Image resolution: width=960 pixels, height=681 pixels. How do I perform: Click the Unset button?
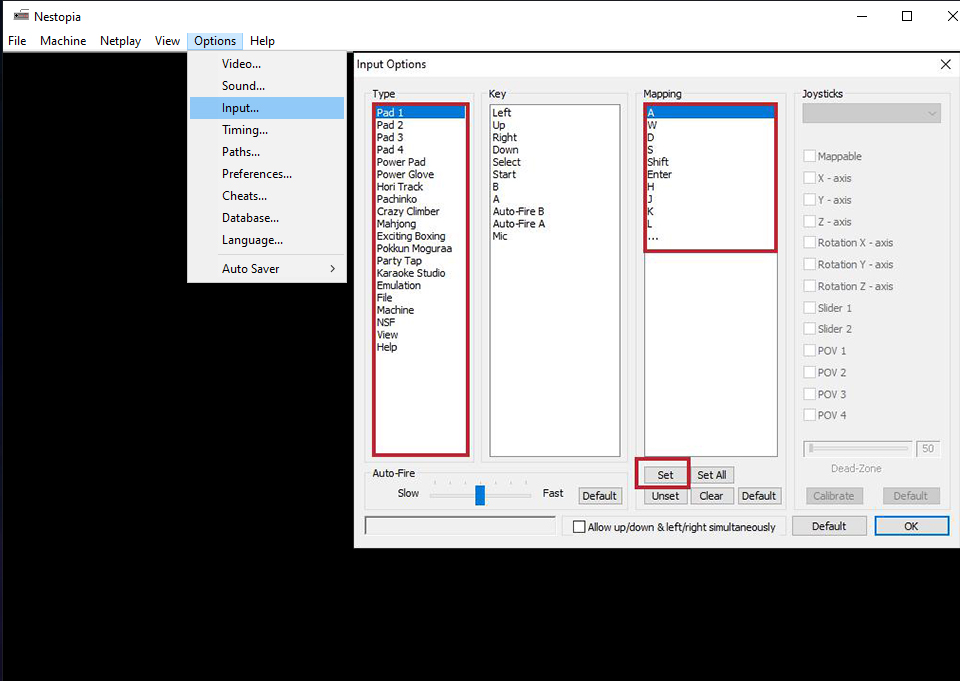665,496
